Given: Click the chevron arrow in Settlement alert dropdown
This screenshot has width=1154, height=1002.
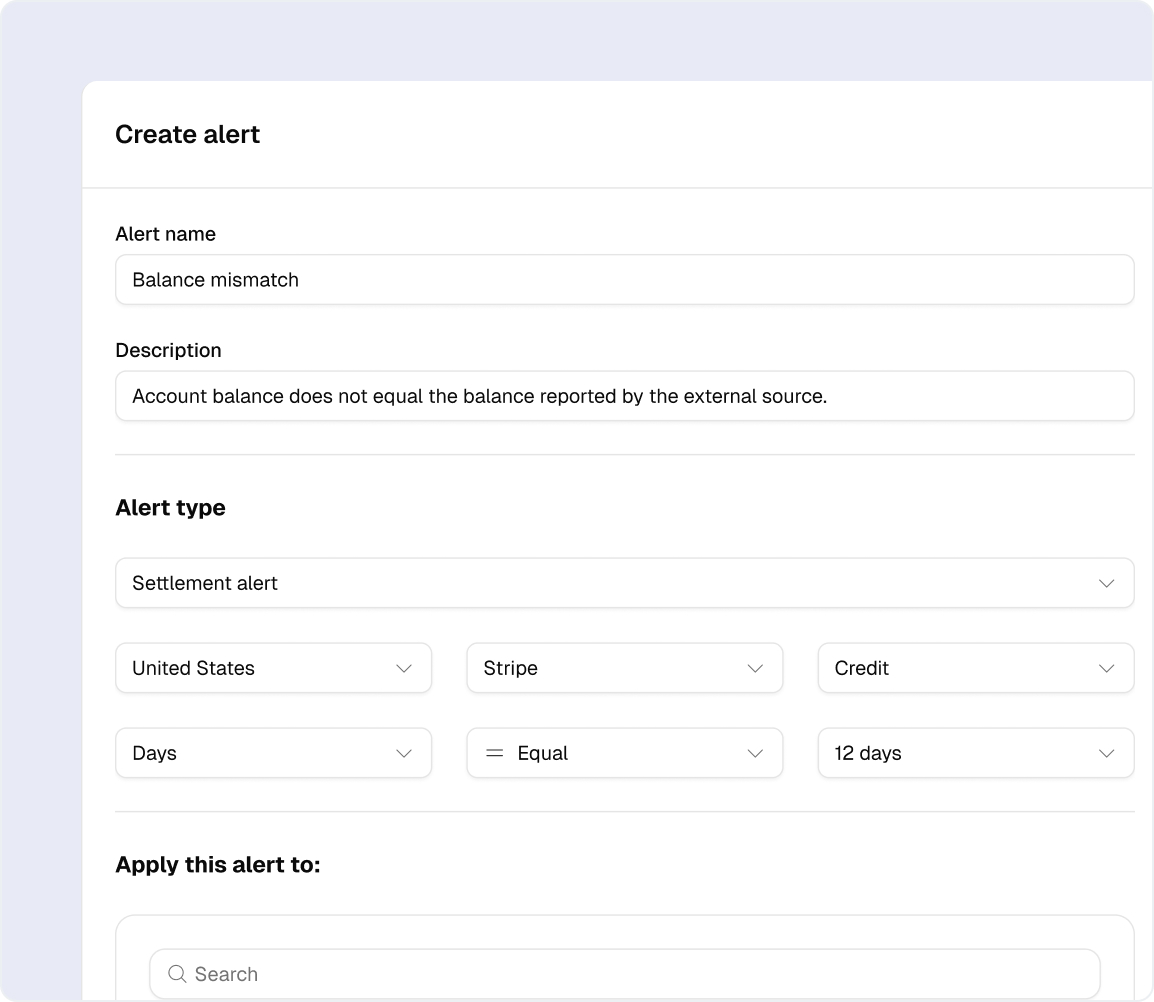Looking at the screenshot, I should click(1106, 583).
